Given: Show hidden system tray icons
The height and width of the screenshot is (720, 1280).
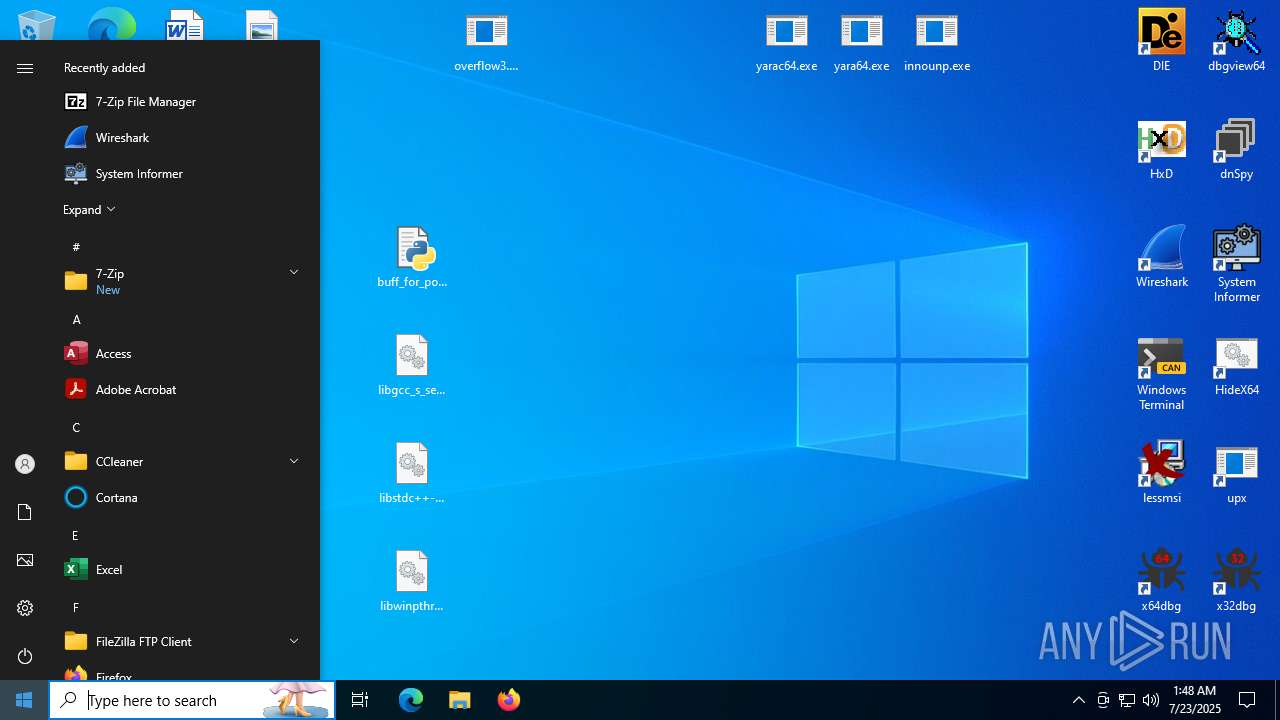Looking at the screenshot, I should pyautogui.click(x=1078, y=700).
